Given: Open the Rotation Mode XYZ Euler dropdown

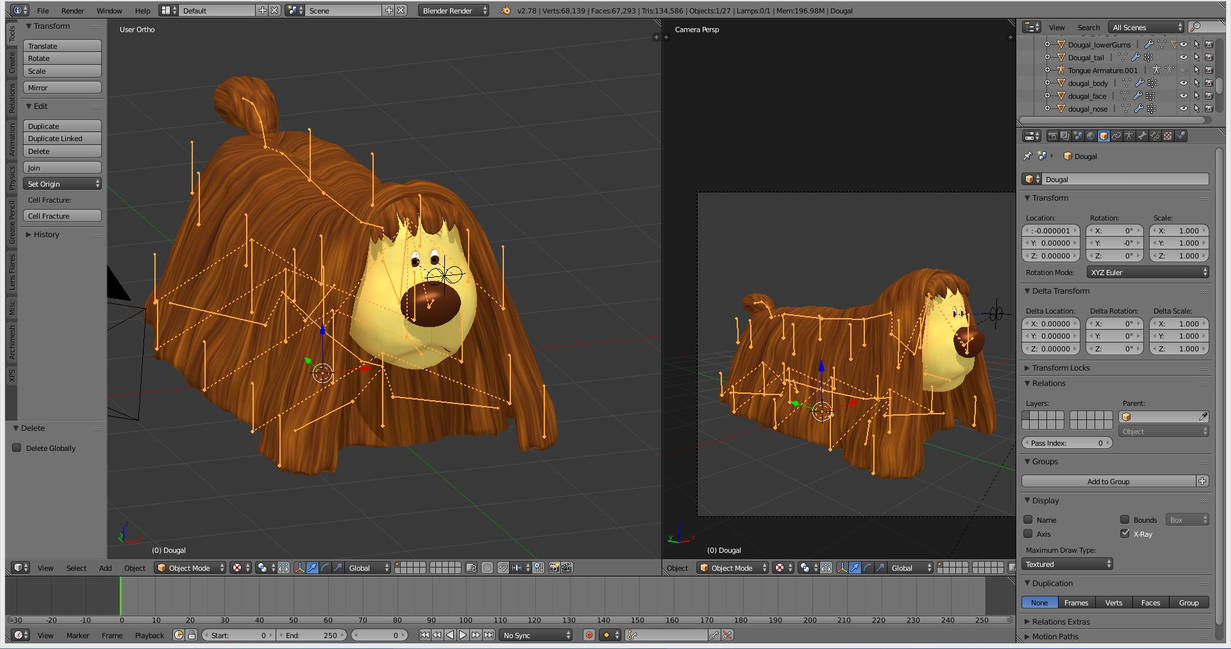Looking at the screenshot, I should [1148, 272].
